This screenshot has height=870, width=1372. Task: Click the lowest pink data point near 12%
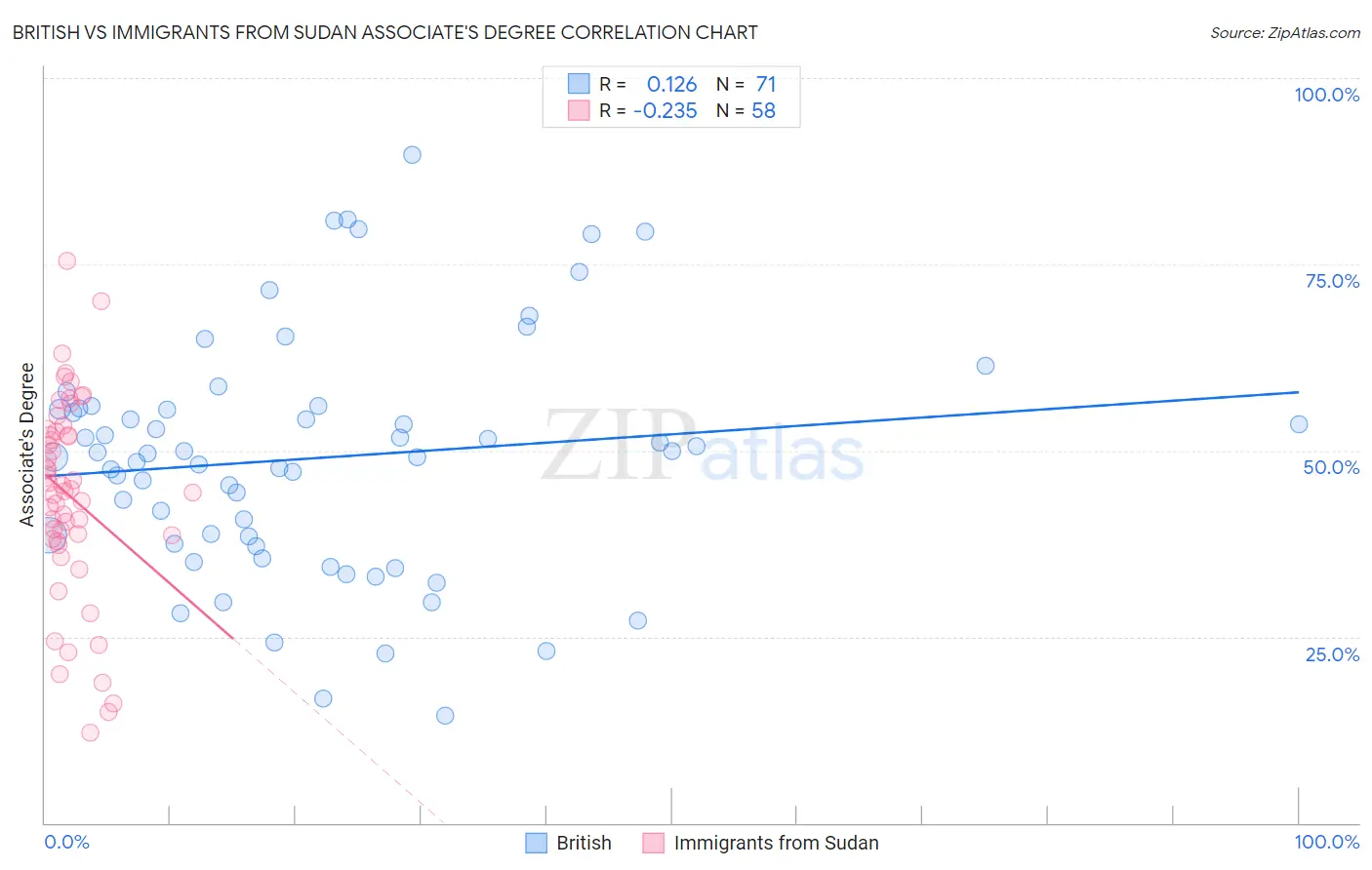[x=90, y=732]
